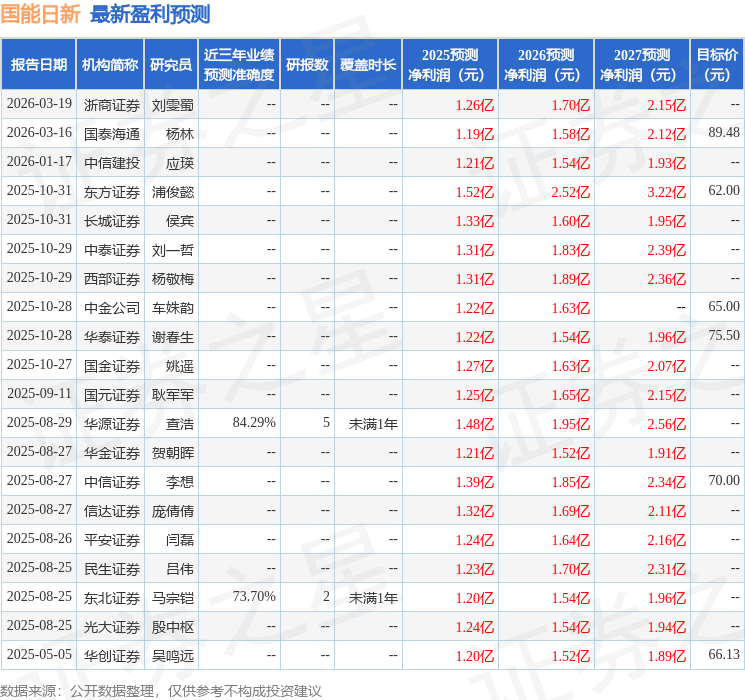Sort by 2025预测净利润 column header
Screen dimensions: 745x700
click(x=450, y=65)
